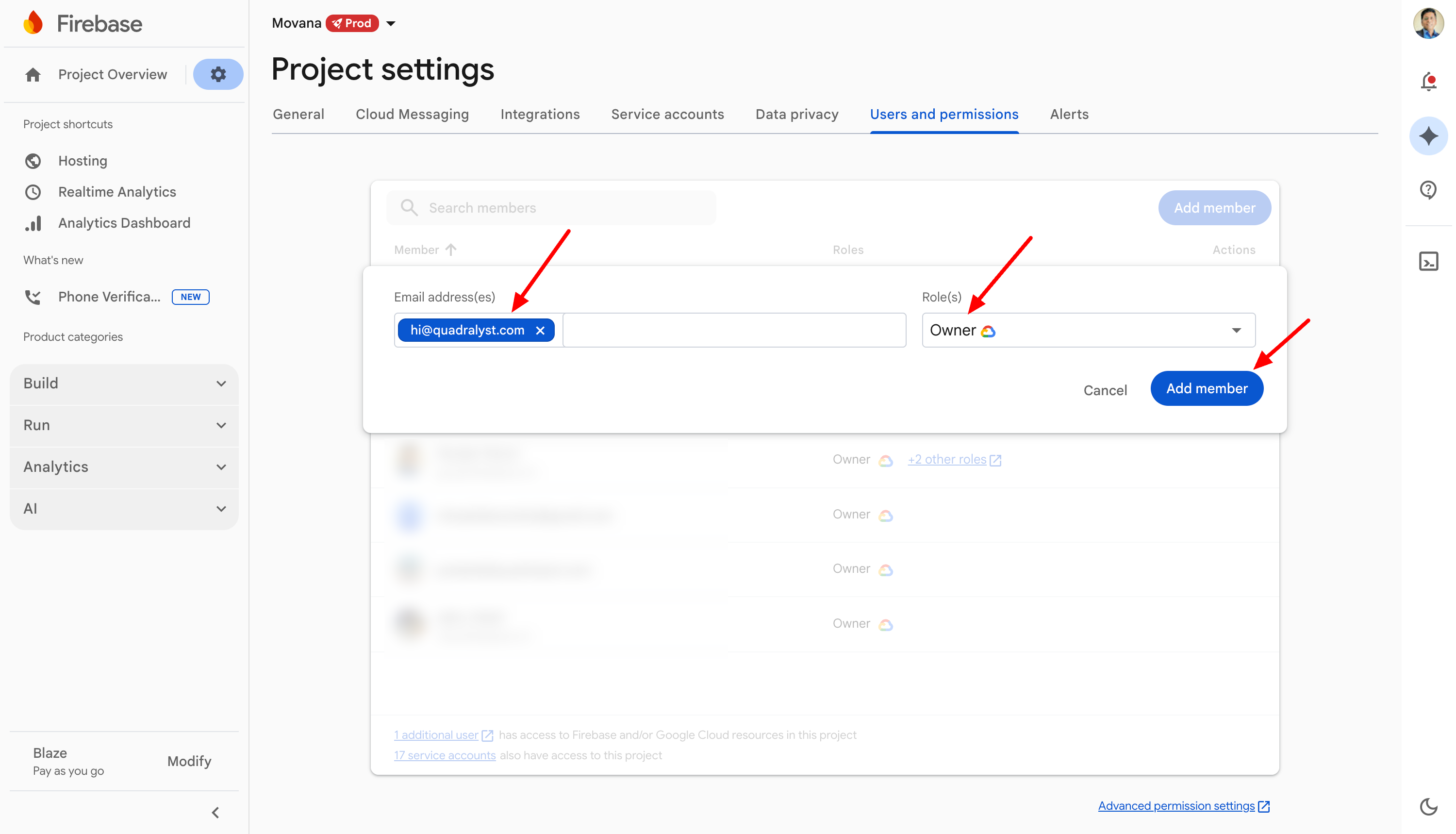The width and height of the screenshot is (1456, 834).
Task: Open Realtime Analytics shortcut
Action: pos(117,192)
